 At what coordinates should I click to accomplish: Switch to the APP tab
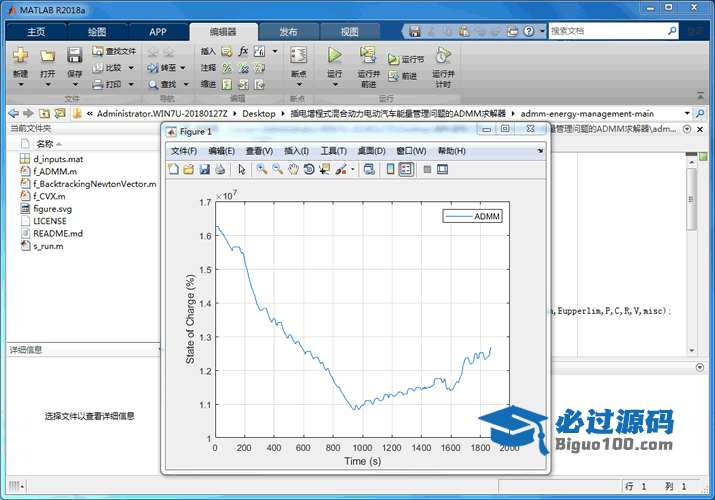[x=158, y=32]
